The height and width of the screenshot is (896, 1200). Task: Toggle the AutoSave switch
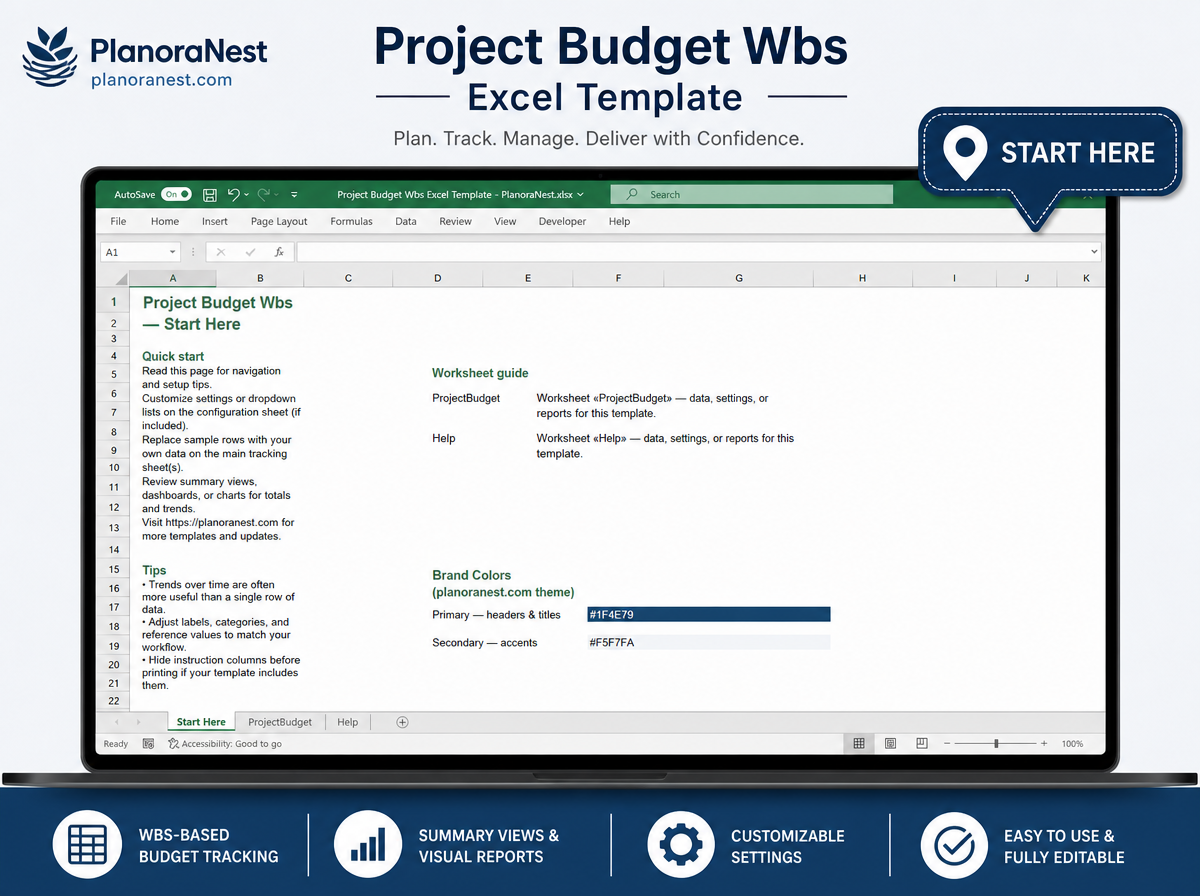click(176, 195)
